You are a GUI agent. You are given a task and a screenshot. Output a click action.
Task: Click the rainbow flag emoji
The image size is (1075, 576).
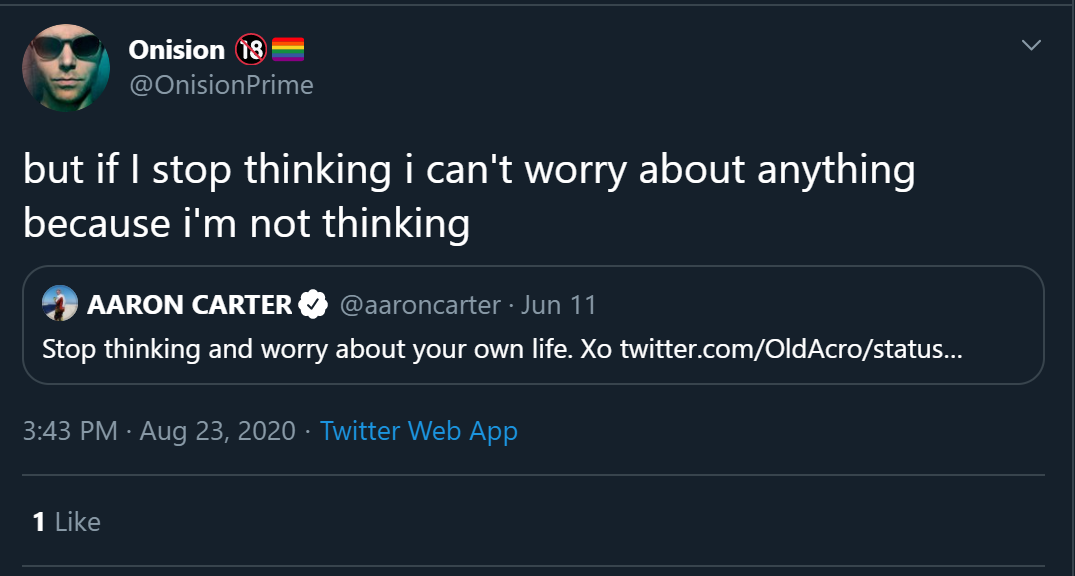(x=288, y=49)
